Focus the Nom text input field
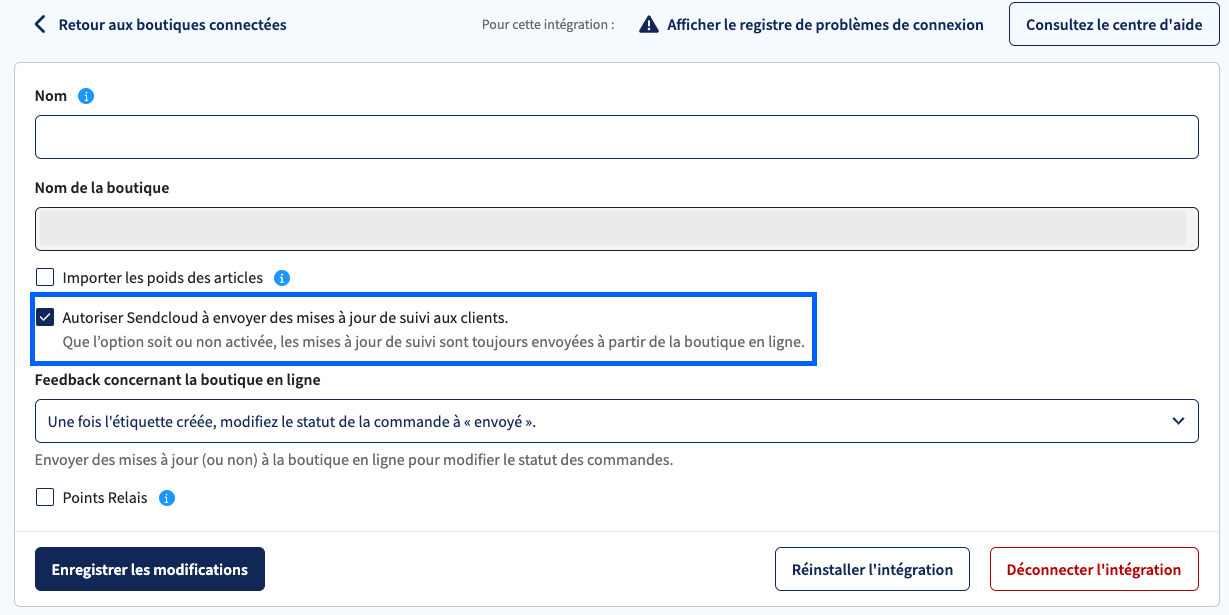The height and width of the screenshot is (615, 1229). pos(616,137)
